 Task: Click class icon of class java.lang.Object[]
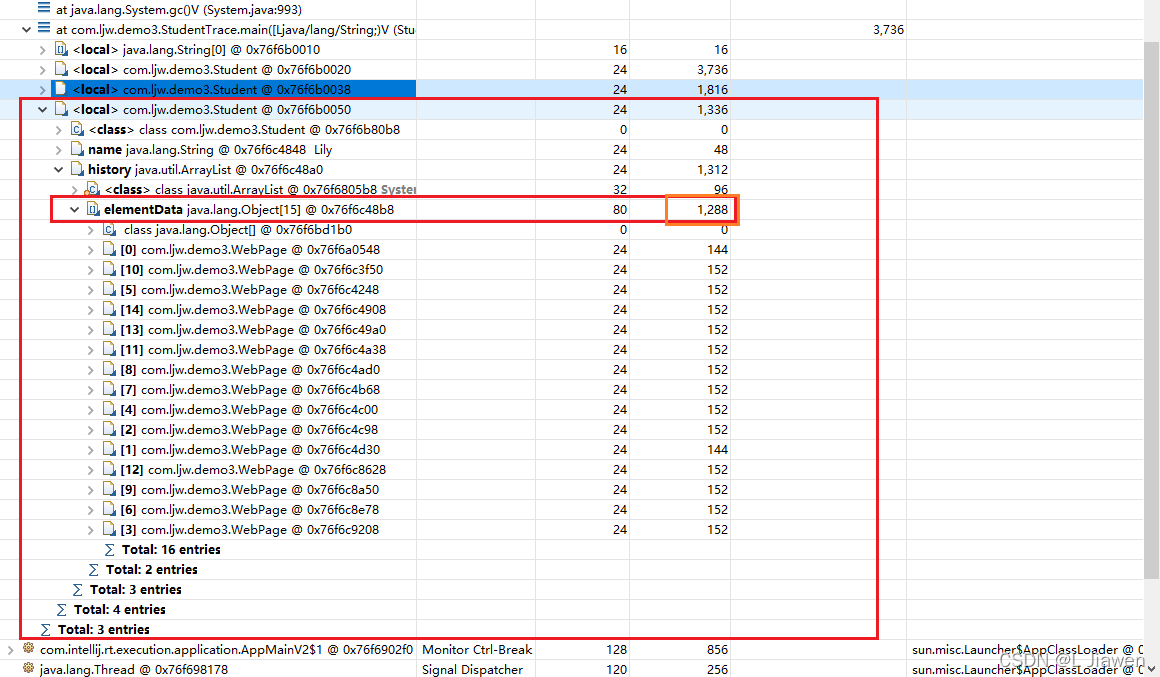coord(109,229)
